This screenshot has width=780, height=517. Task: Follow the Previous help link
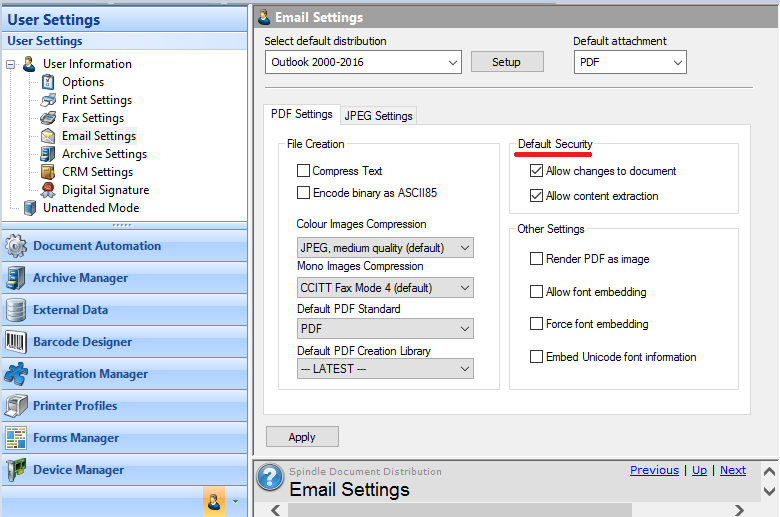pyautogui.click(x=654, y=470)
